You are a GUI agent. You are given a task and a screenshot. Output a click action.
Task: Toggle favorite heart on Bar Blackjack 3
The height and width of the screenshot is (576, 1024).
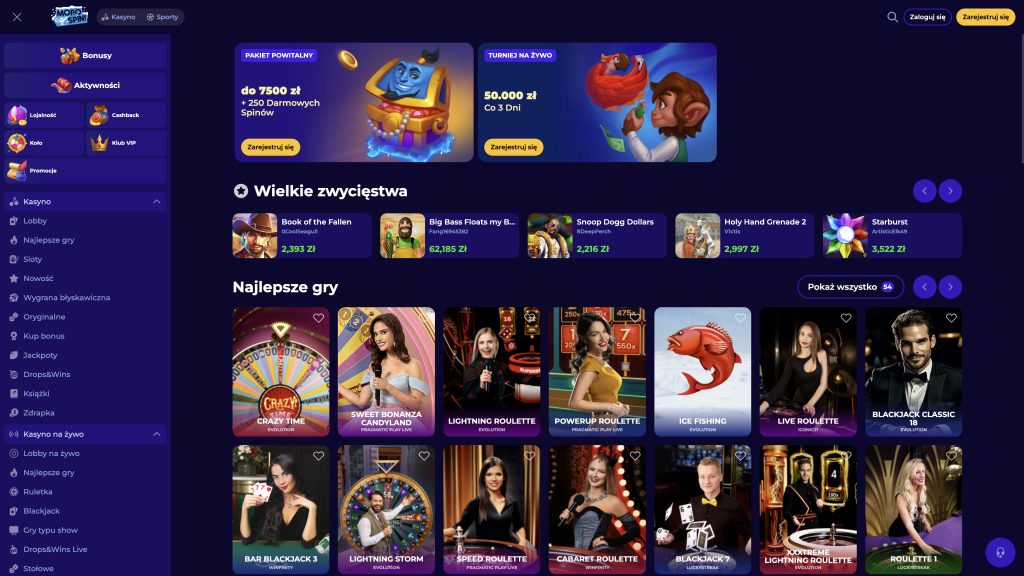point(318,456)
